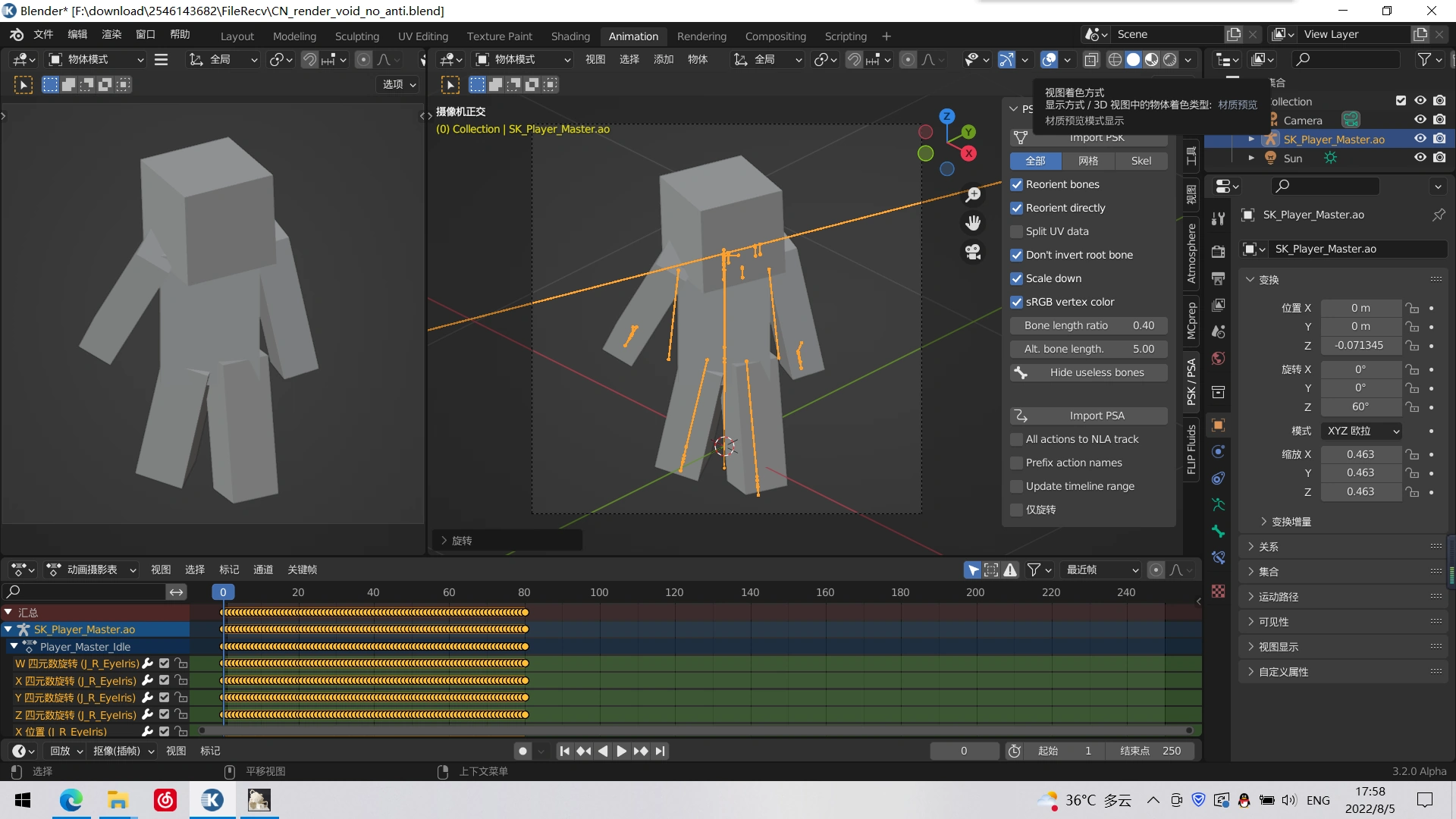Click the zoom magnifier viewport gizmo
The image size is (1456, 819).
973,196
